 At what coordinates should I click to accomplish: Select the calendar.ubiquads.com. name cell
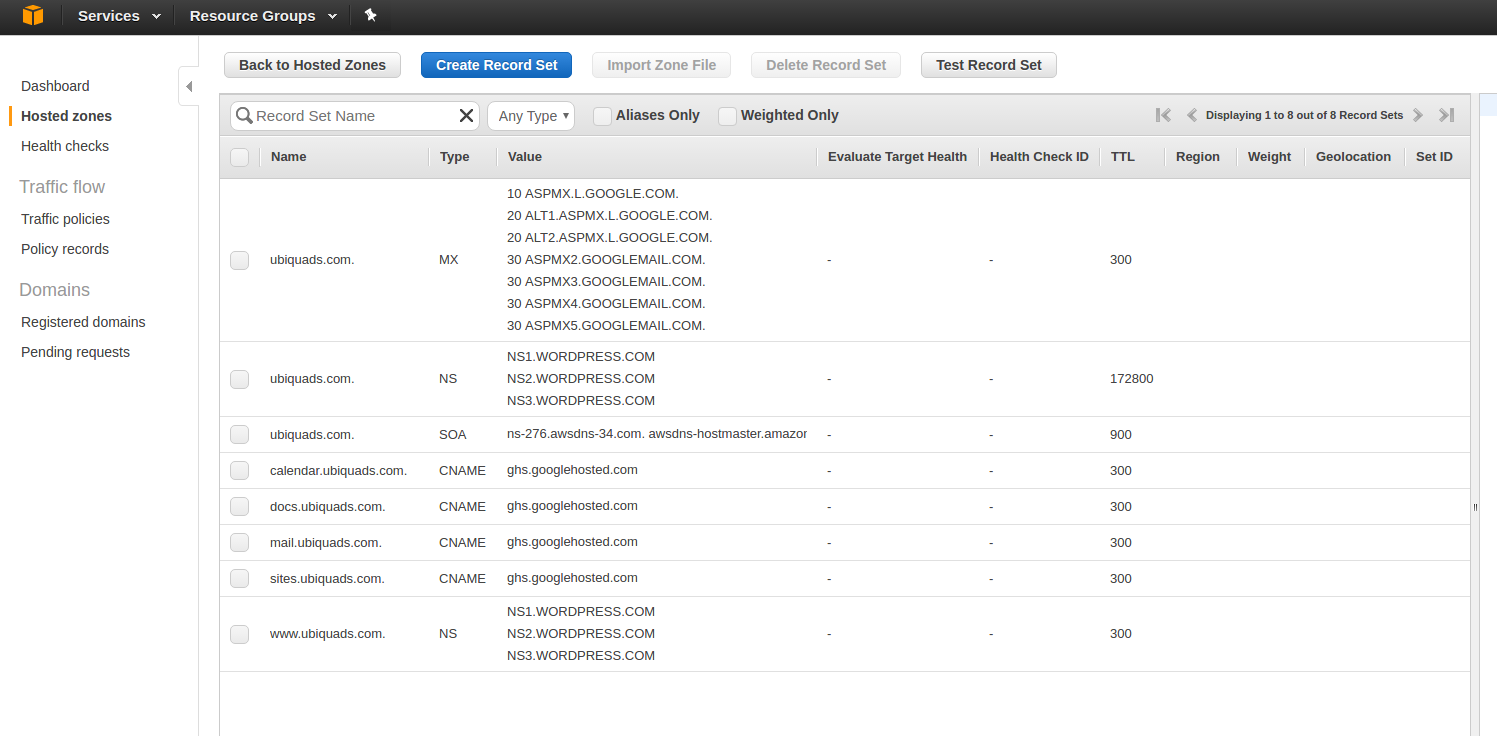click(338, 471)
